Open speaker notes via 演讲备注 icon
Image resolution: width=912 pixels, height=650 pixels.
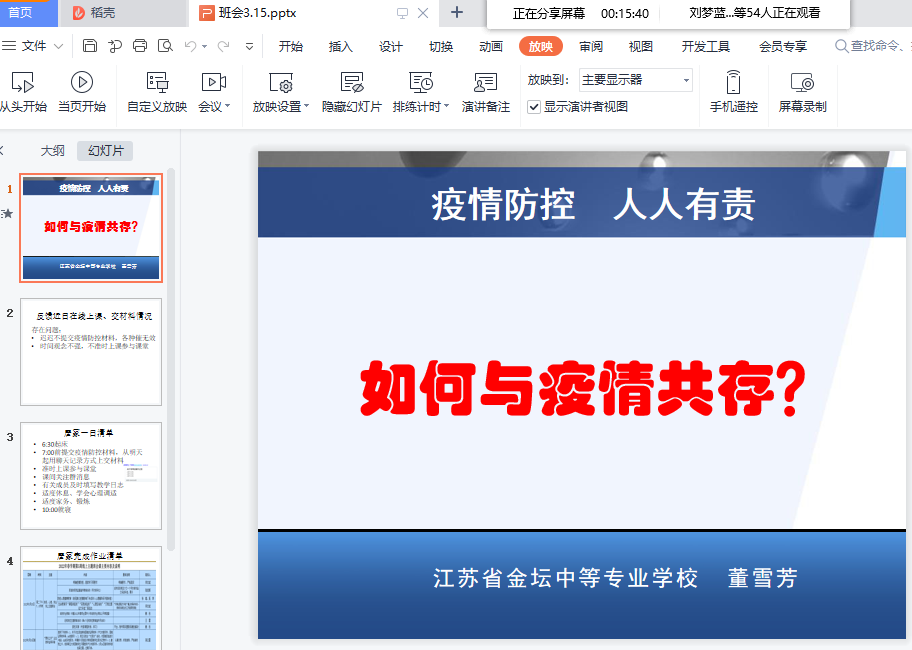pos(489,87)
